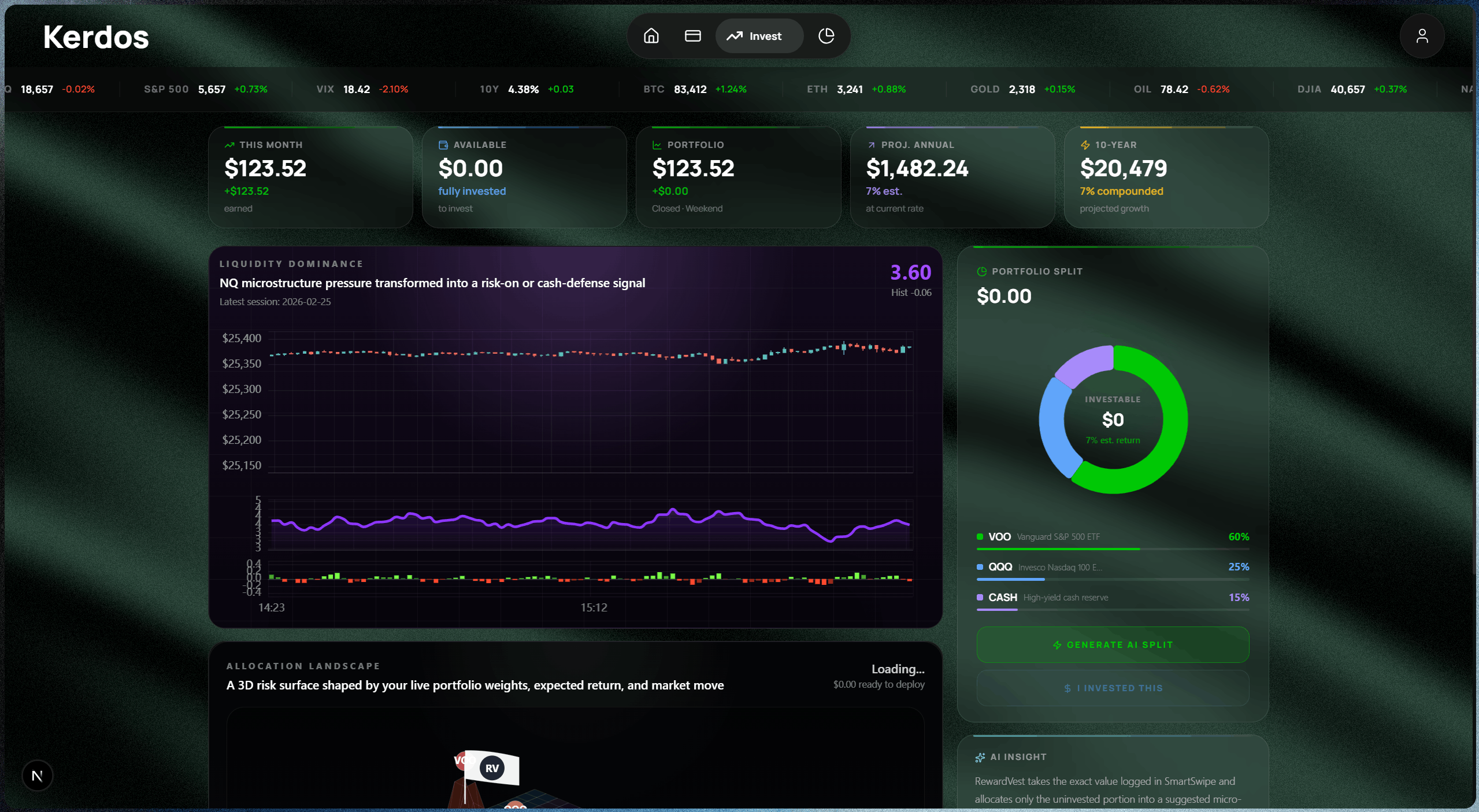Click the Kerdos logo
Image resolution: width=1479 pixels, height=812 pixels.
96,37
